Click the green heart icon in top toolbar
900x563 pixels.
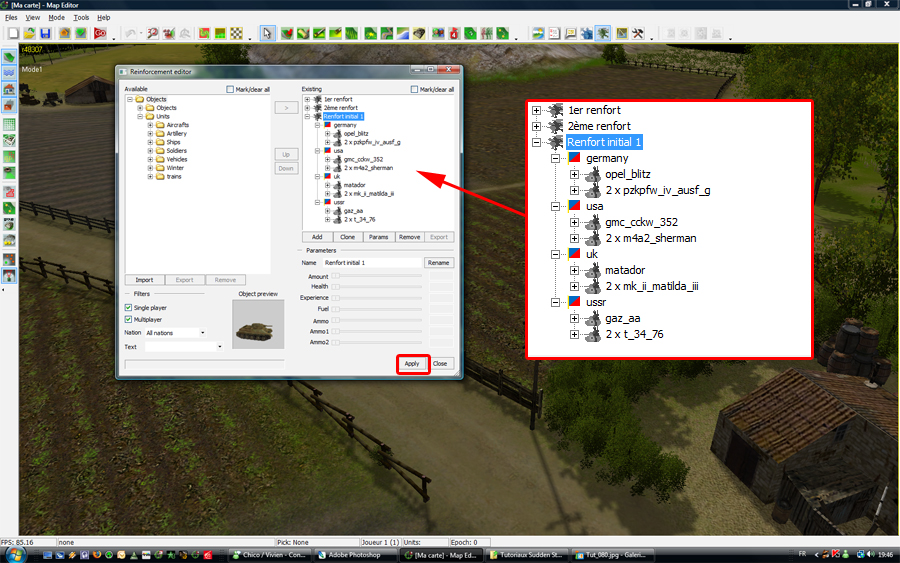[81, 33]
